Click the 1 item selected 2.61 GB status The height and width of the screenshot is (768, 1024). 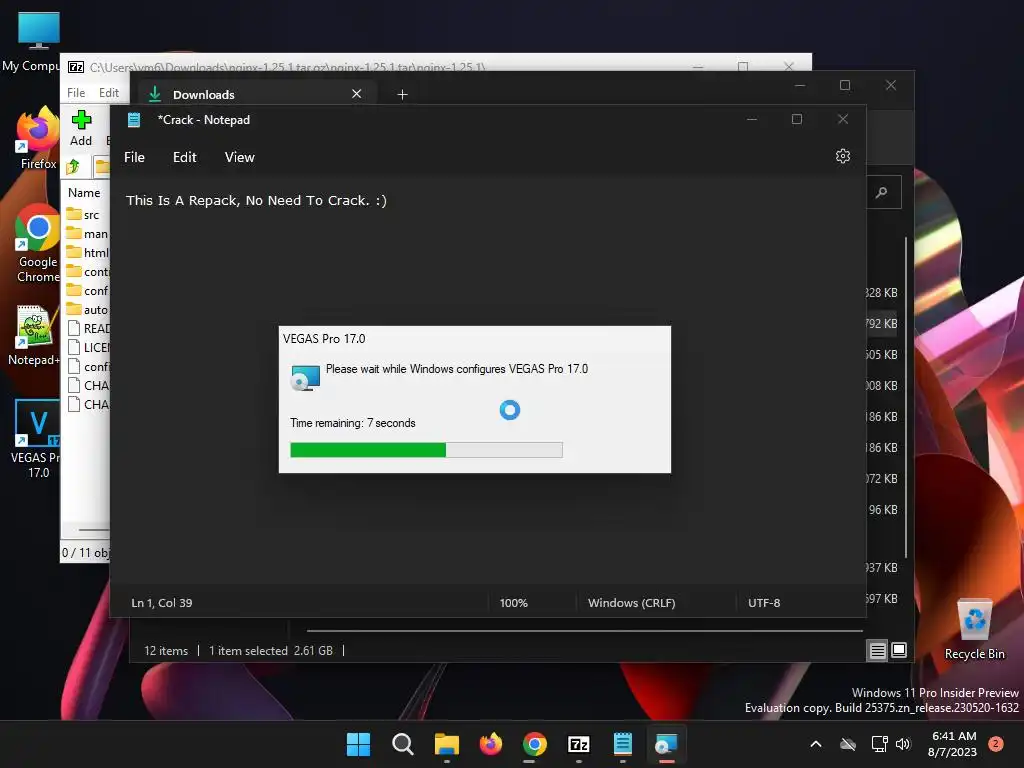pos(270,651)
